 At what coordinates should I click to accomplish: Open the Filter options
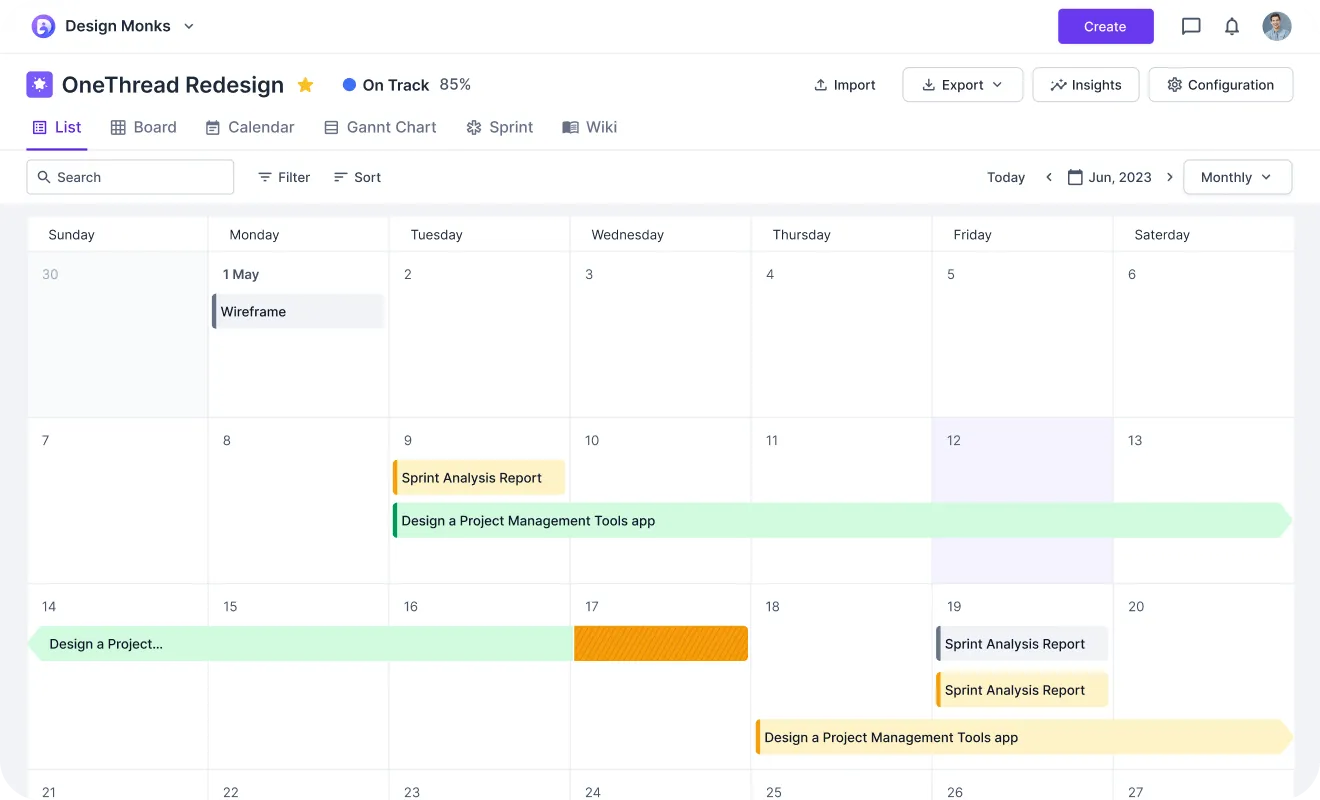pos(284,177)
